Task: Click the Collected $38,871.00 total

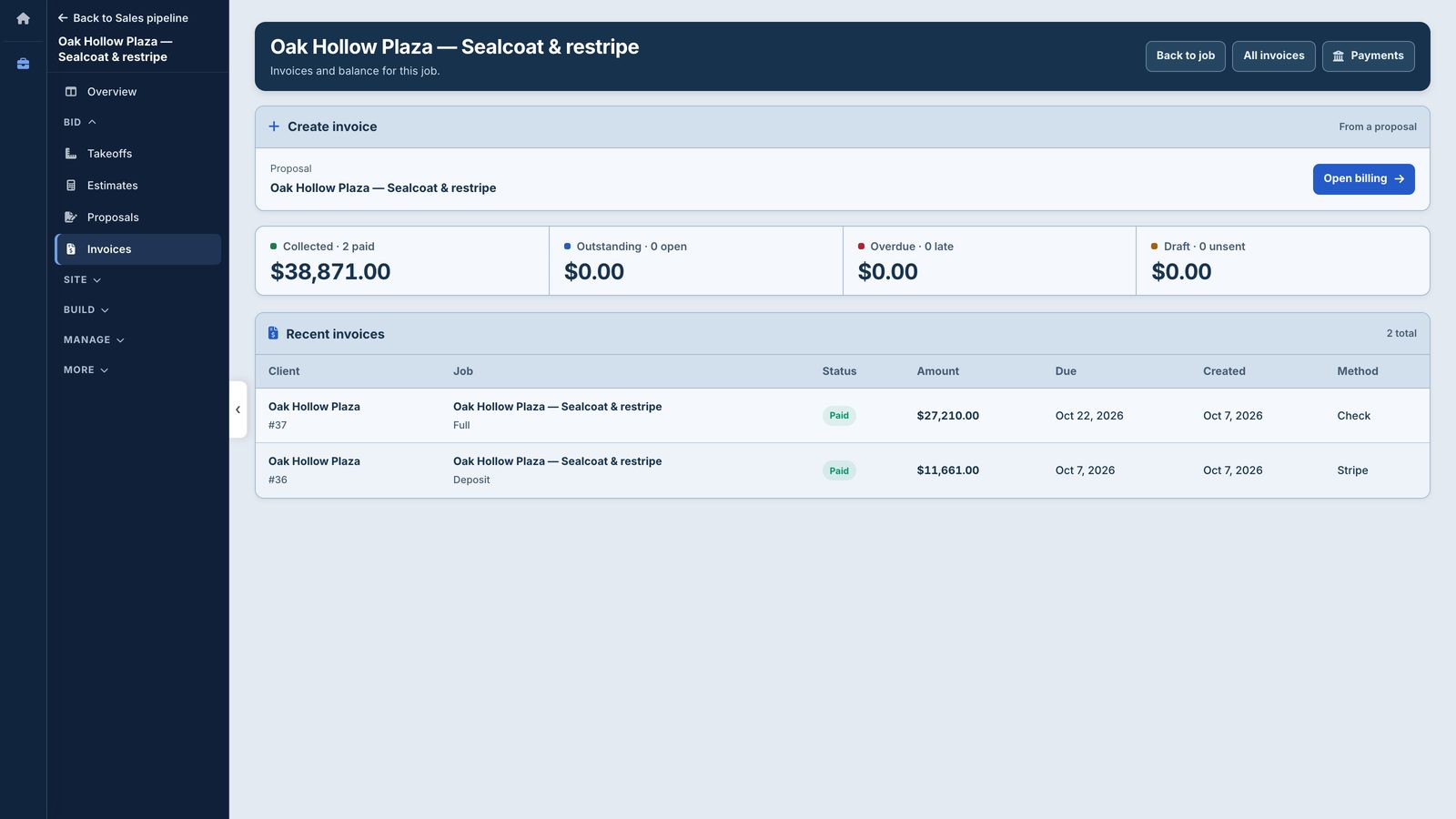Action: coord(330,272)
